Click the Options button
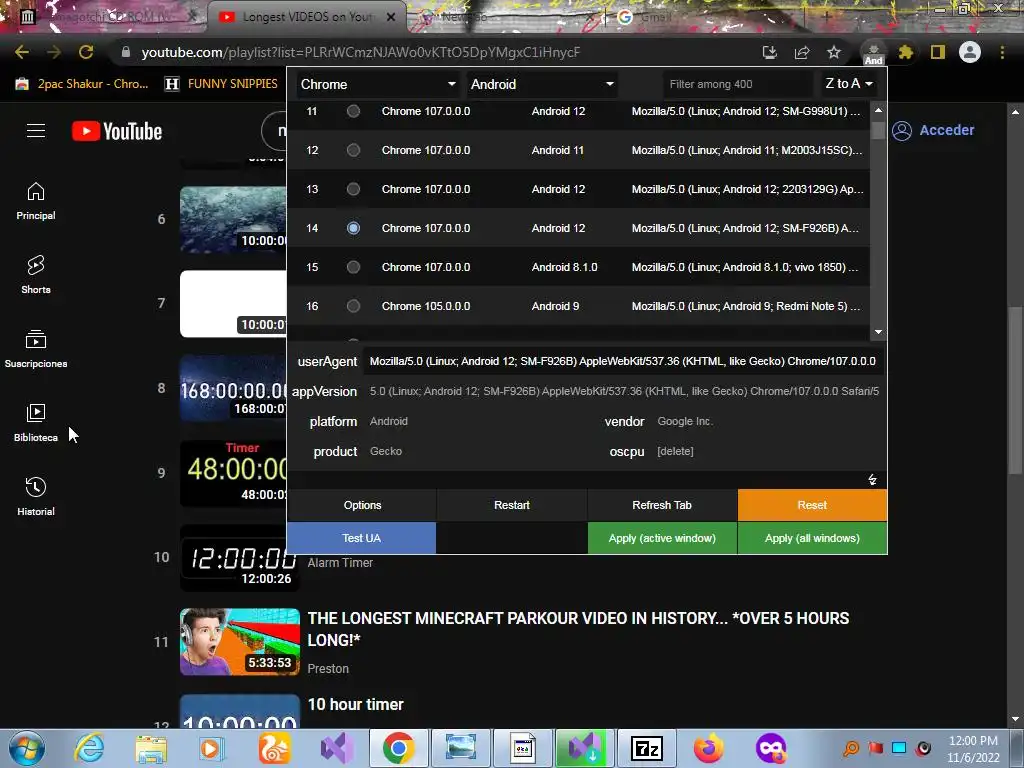1024x768 pixels. 362,505
